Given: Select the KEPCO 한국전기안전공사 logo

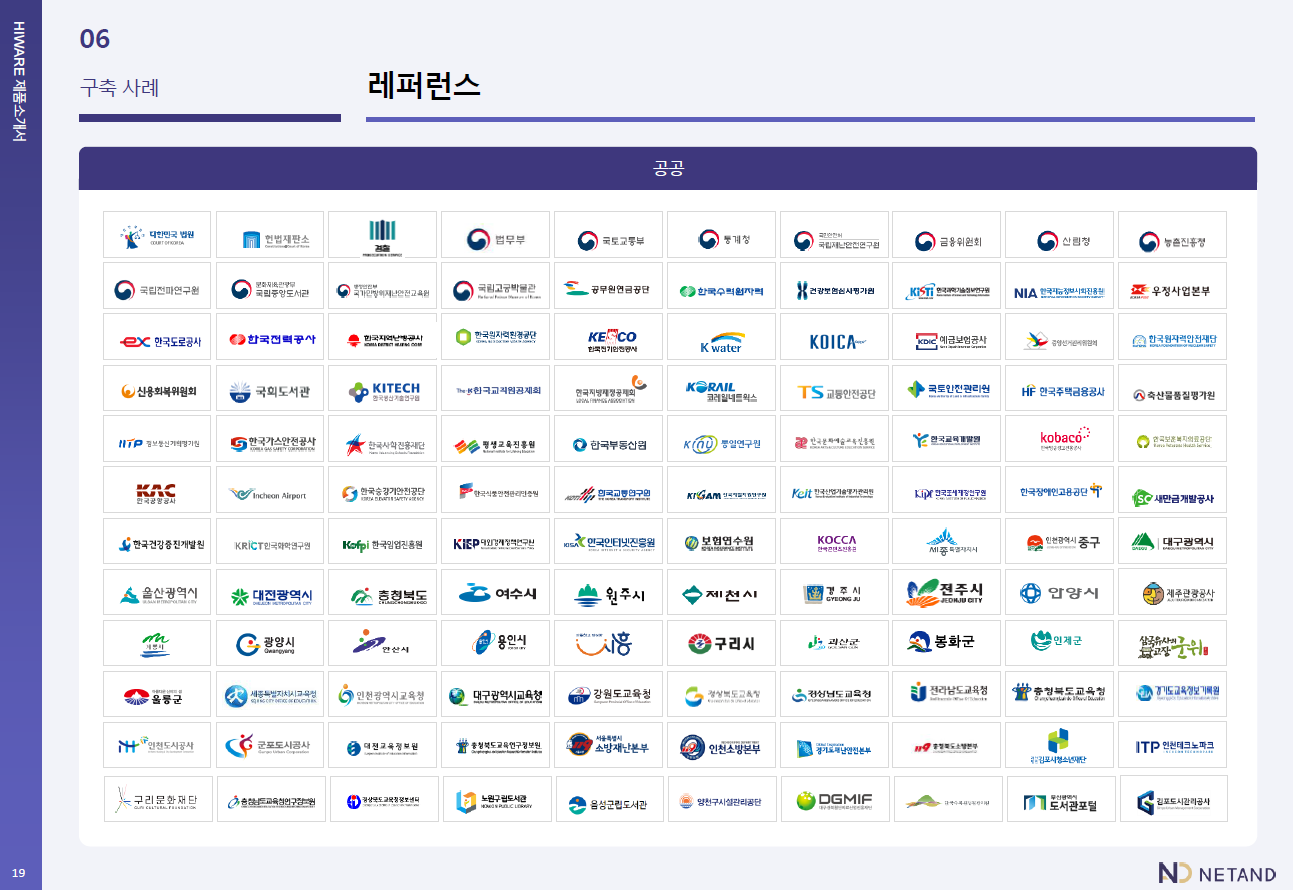Looking at the screenshot, I should coord(608,337).
